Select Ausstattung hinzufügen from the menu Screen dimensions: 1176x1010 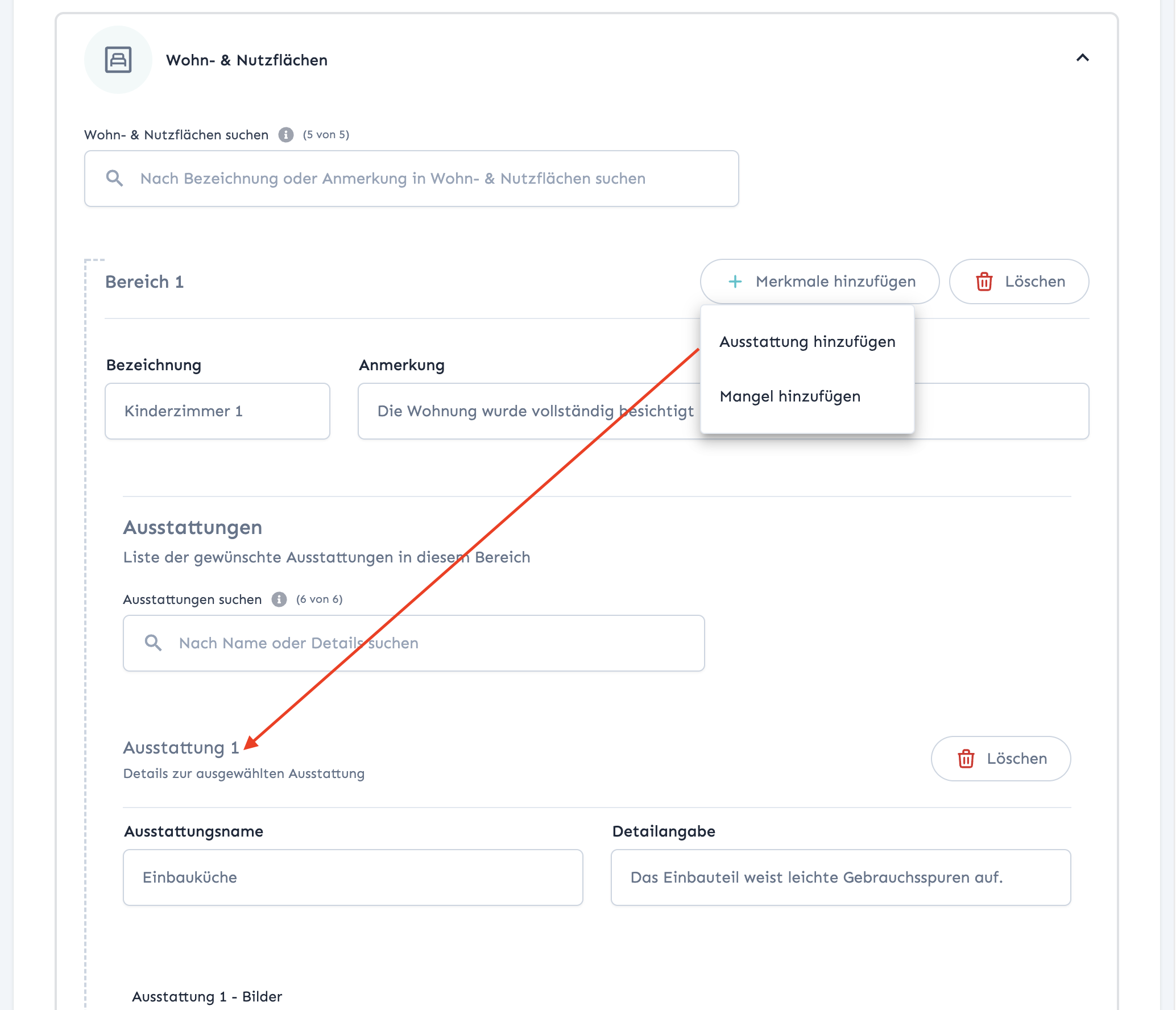point(807,342)
